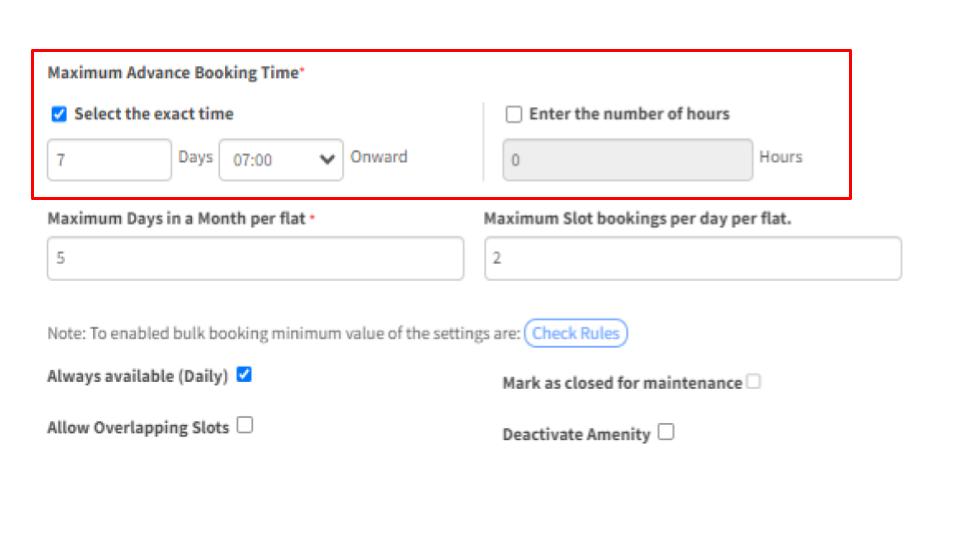Viewport: 960px width, 540px height.
Task: Focus the Maximum Slot bookings per day field
Action: 692,258
